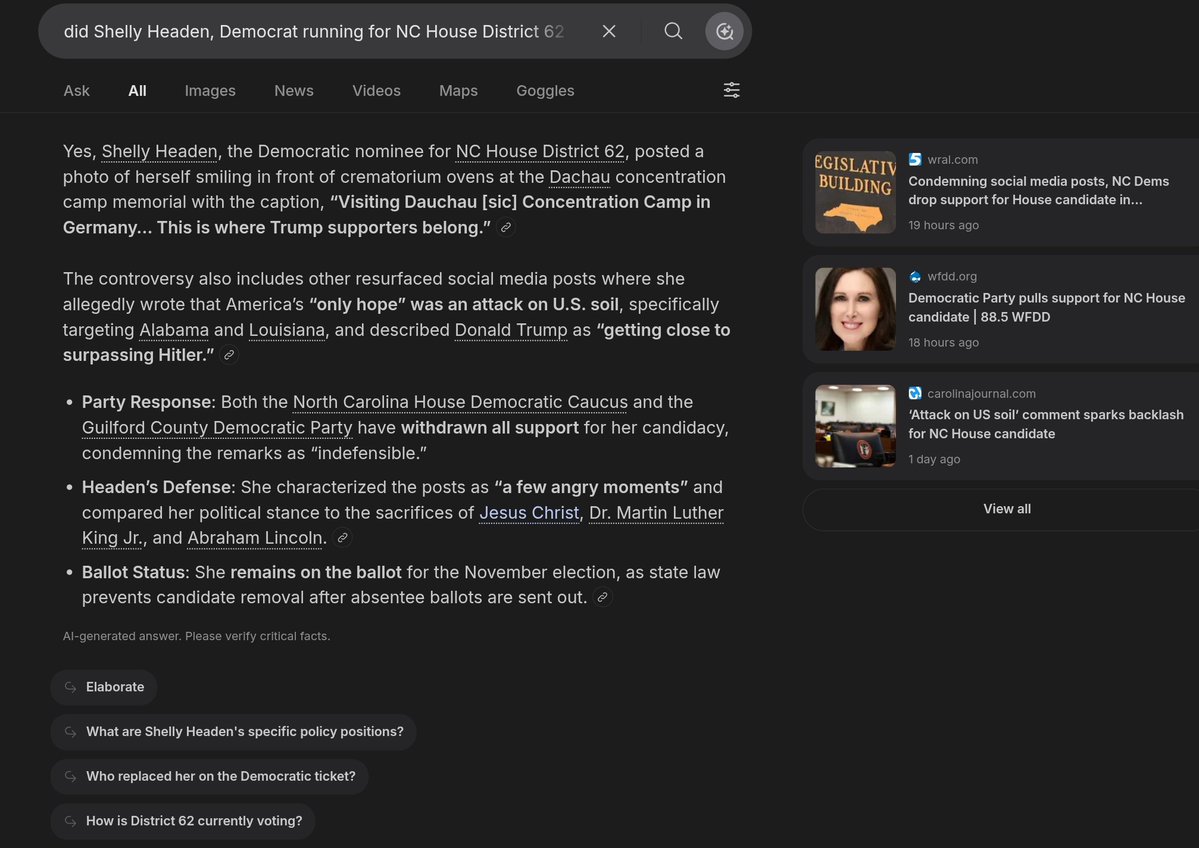Open the Donald Trump entity link
The image size is (1199, 848).
(x=511, y=330)
